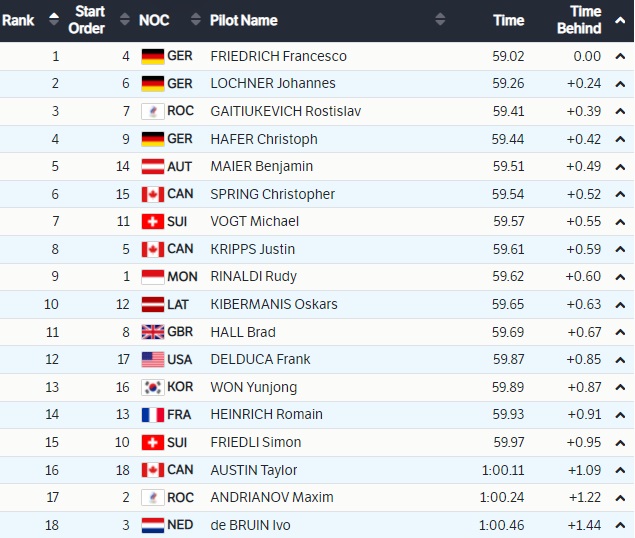Open pilot KRIPPS Justin
The width and height of the screenshot is (635, 538).
tap(252, 249)
